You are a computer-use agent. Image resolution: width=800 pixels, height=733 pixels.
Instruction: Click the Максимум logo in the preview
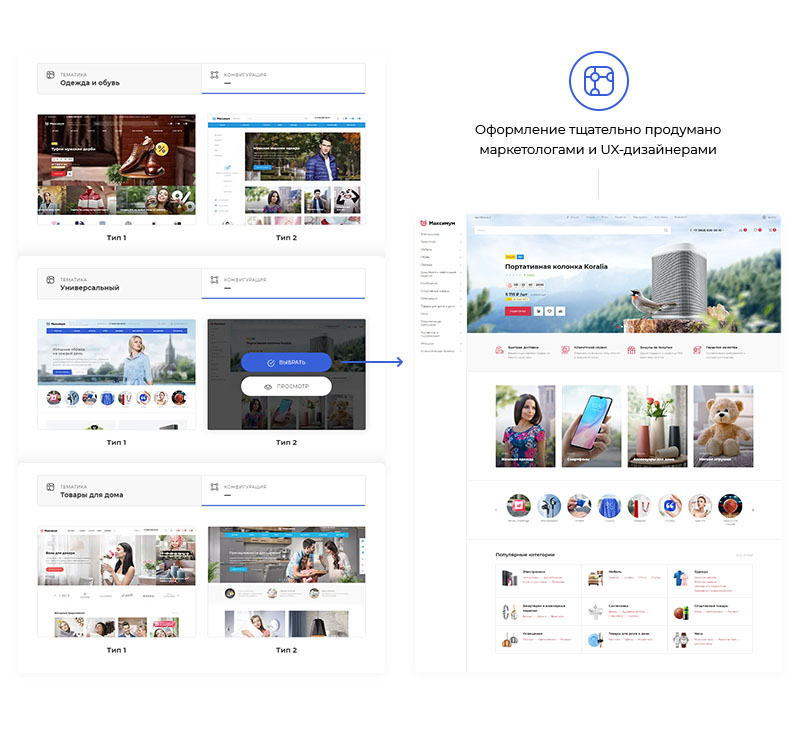point(437,224)
